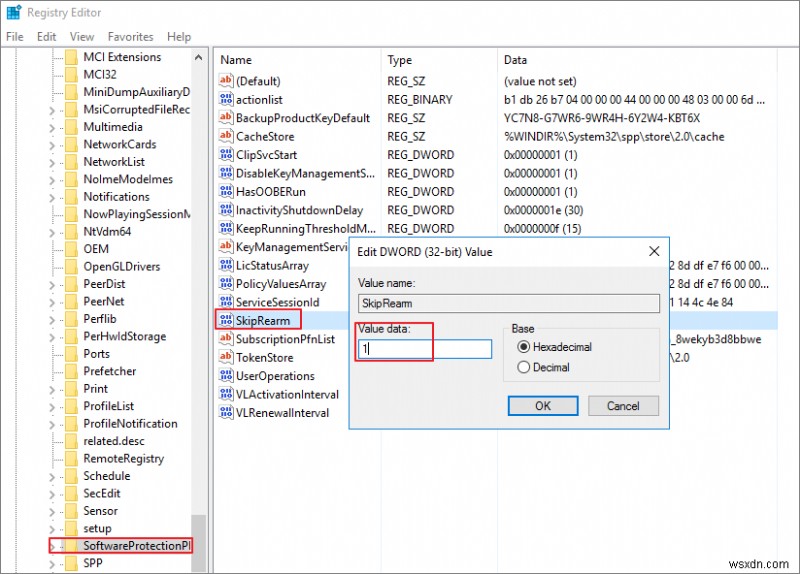Viewport: 800px width, 574px height.
Task: Expand the Notifications tree node
Action: click(52, 197)
